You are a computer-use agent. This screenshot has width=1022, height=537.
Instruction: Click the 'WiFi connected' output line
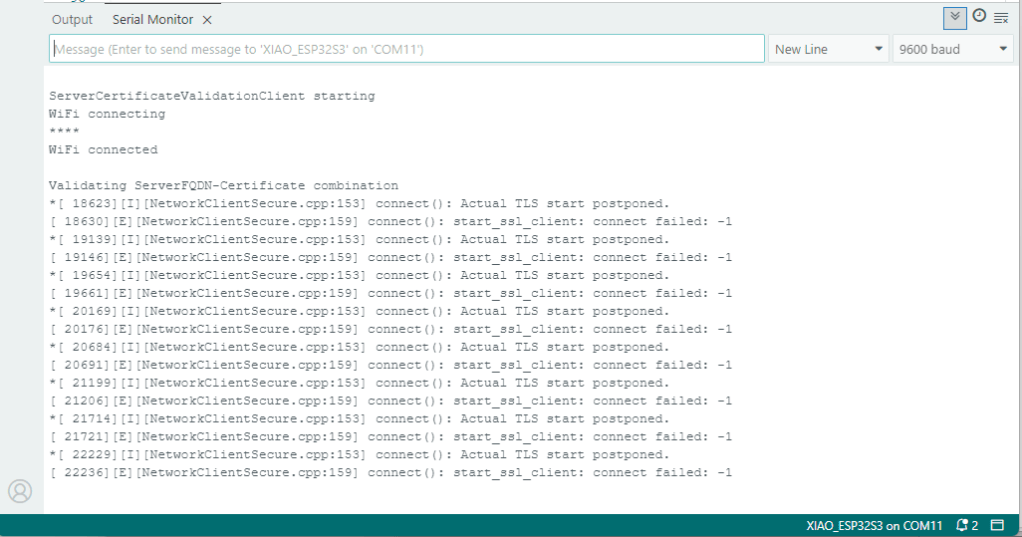(103, 150)
